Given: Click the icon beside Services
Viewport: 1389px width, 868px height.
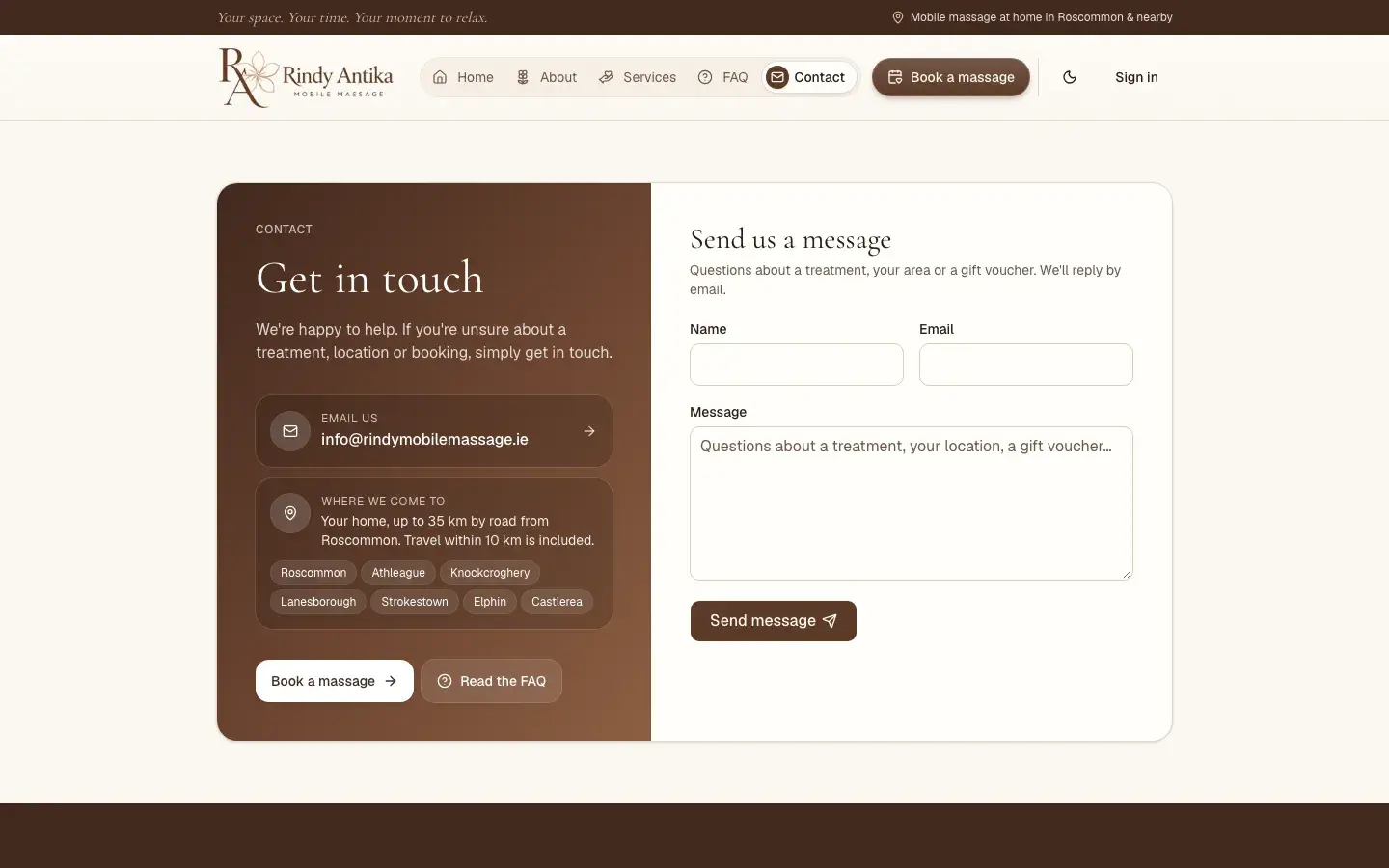Looking at the screenshot, I should tap(606, 77).
